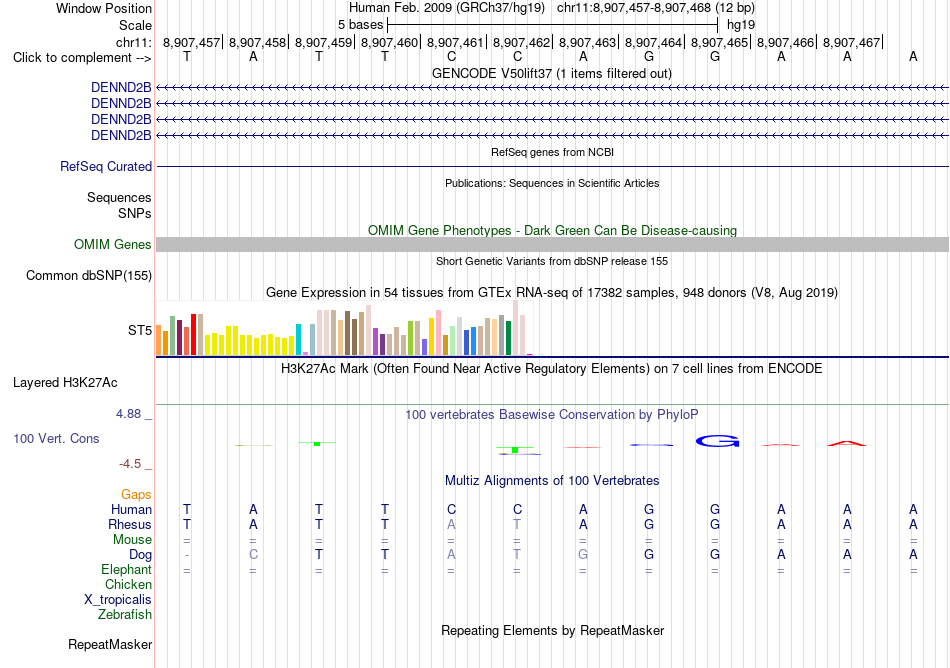Screen dimensions: 950x668
Task: Click the RefSeq genes from NCBI title
Action: point(552,152)
